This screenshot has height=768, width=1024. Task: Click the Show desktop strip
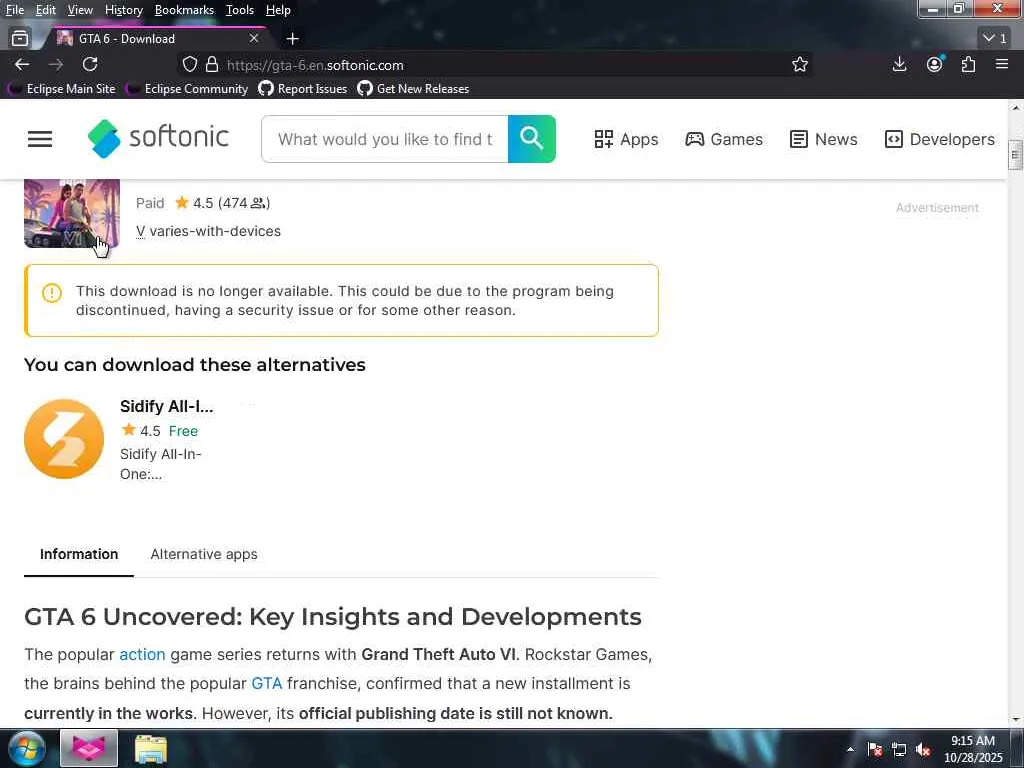coord(1017,749)
